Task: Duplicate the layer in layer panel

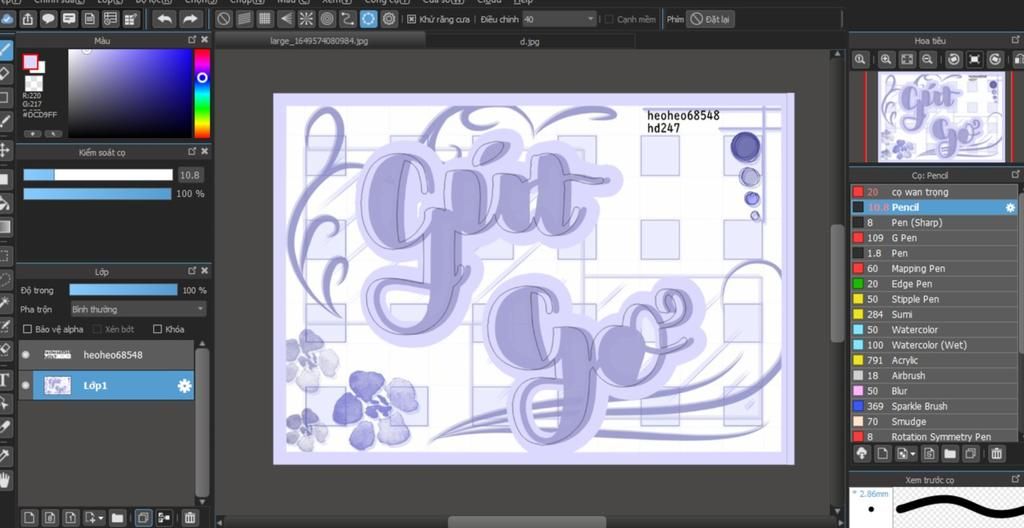Action: (x=142, y=518)
